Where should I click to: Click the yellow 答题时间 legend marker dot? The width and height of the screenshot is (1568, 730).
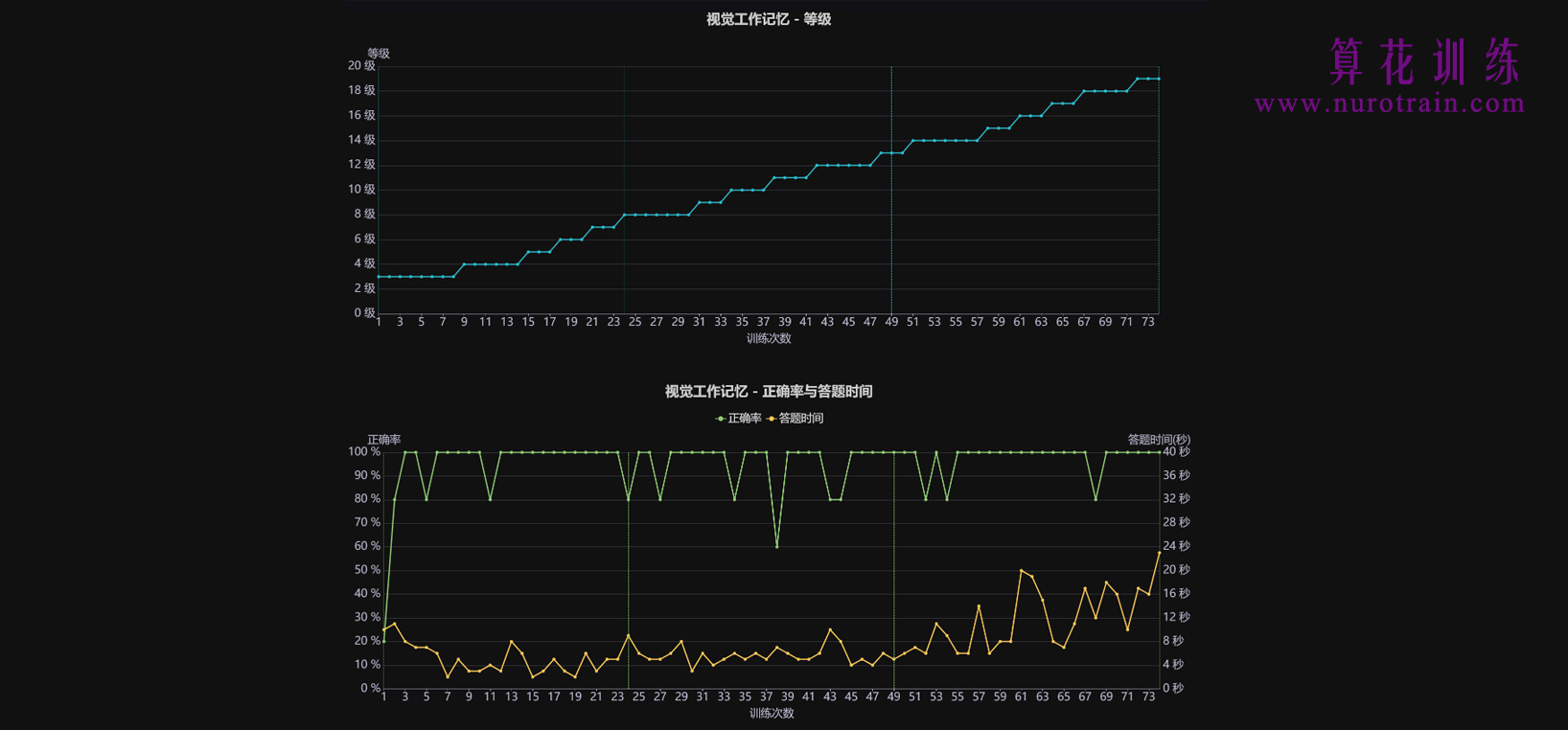772,419
